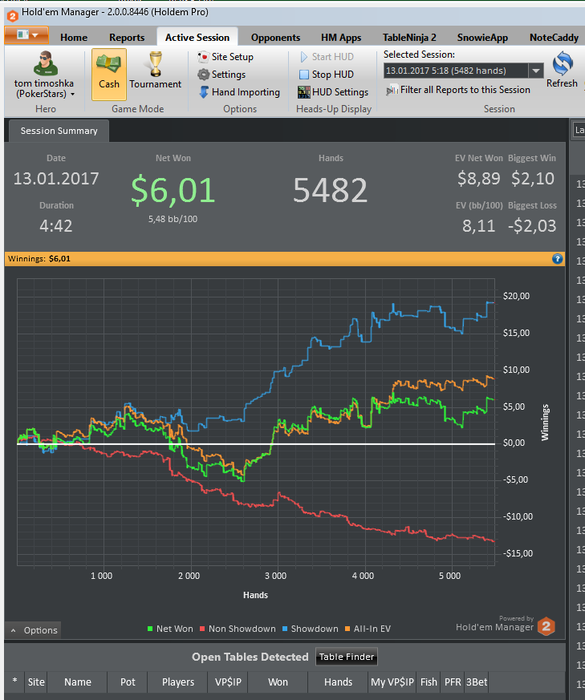Click the Net Won value $6,01

click(173, 190)
